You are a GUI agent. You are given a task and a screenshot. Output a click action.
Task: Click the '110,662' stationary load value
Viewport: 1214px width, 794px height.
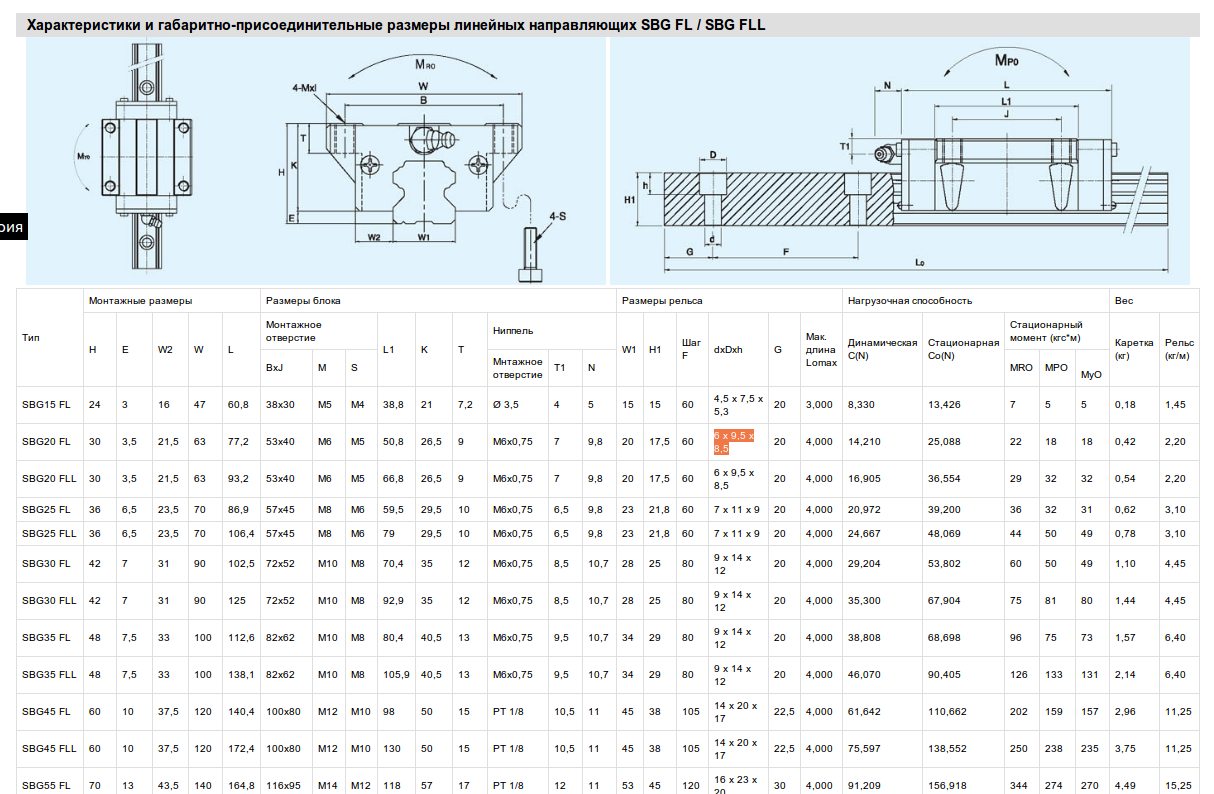point(947,712)
